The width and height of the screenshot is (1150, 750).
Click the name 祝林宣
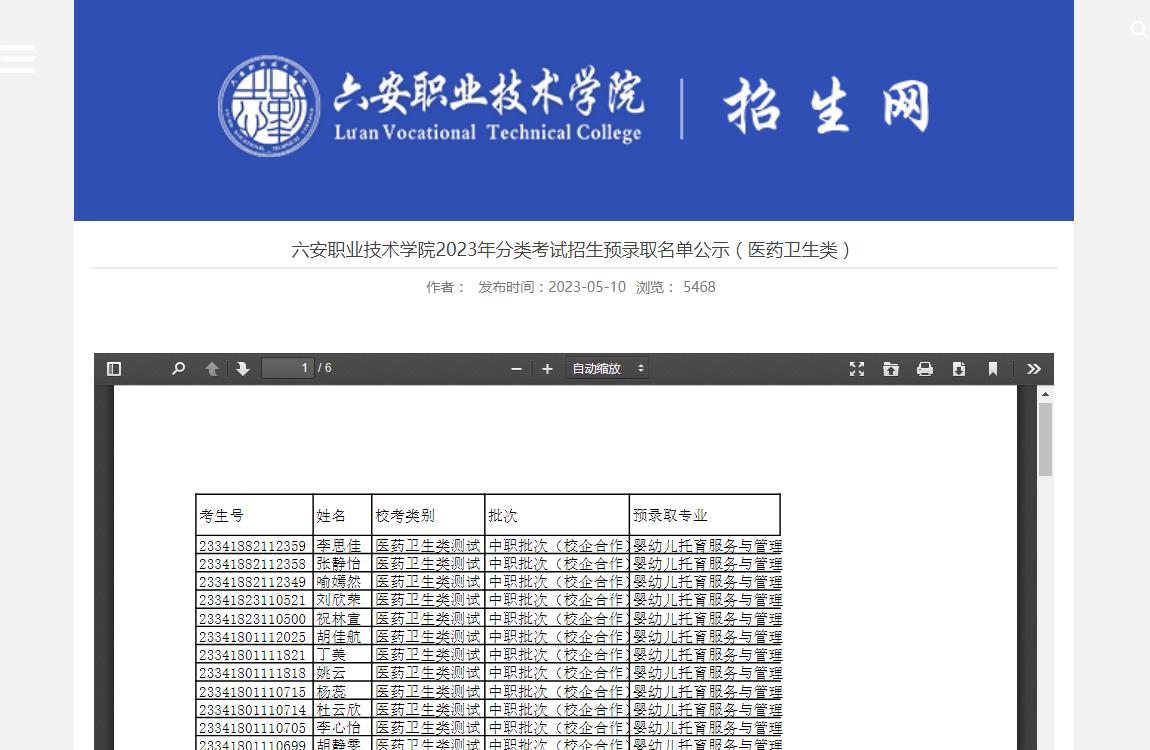pyautogui.click(x=339, y=619)
